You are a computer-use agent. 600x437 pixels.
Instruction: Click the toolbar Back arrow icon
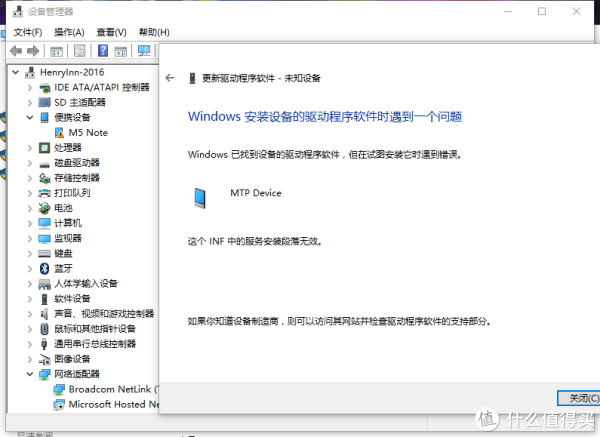[x=16, y=51]
